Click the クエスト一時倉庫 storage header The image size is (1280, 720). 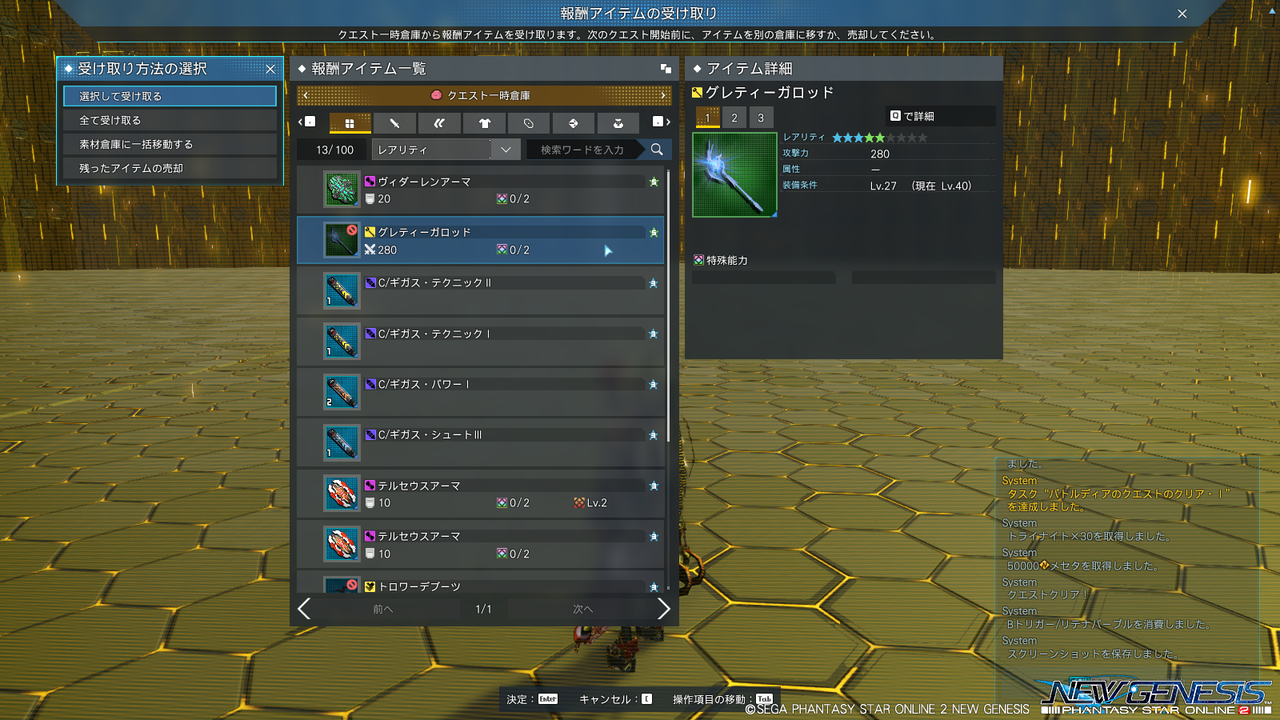[484, 95]
